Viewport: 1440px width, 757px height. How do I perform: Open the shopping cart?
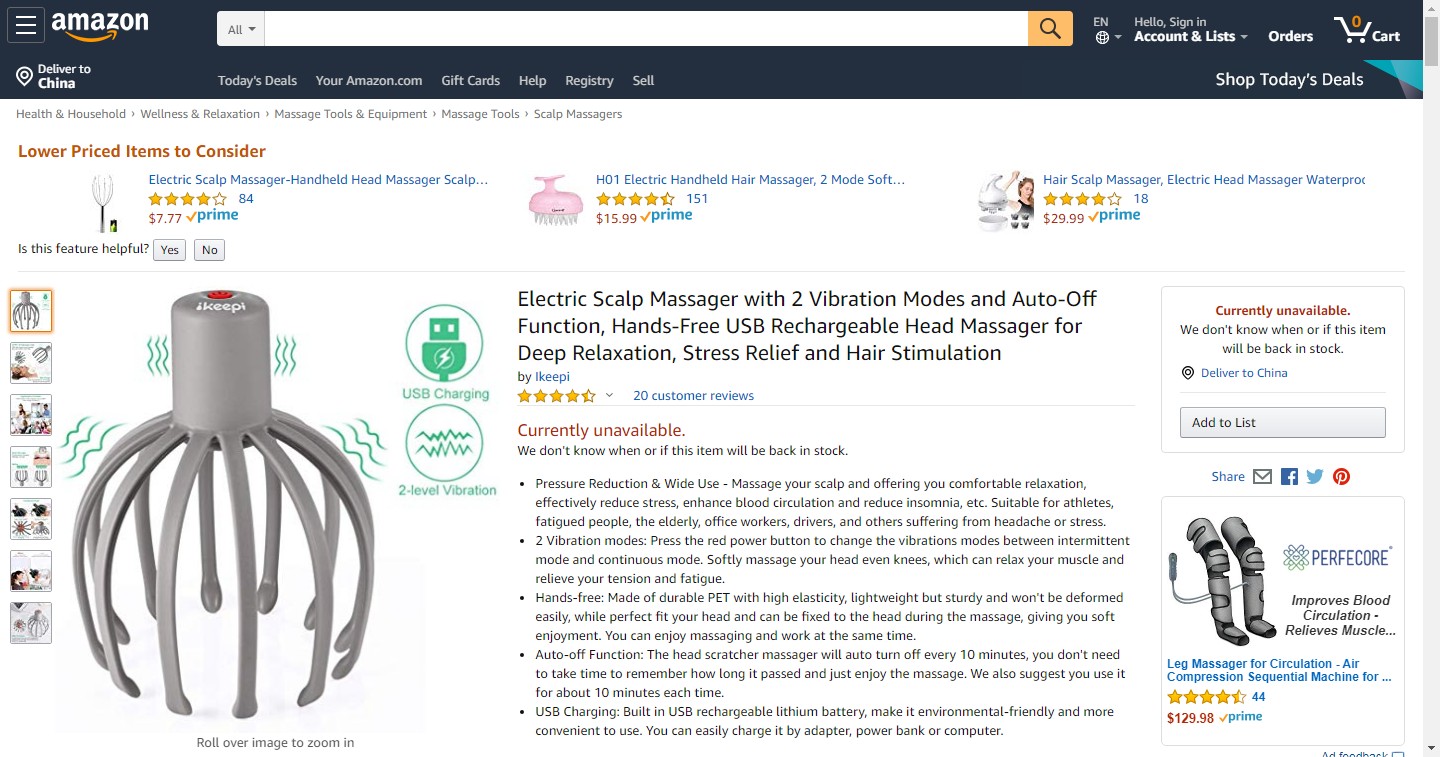[x=1367, y=30]
